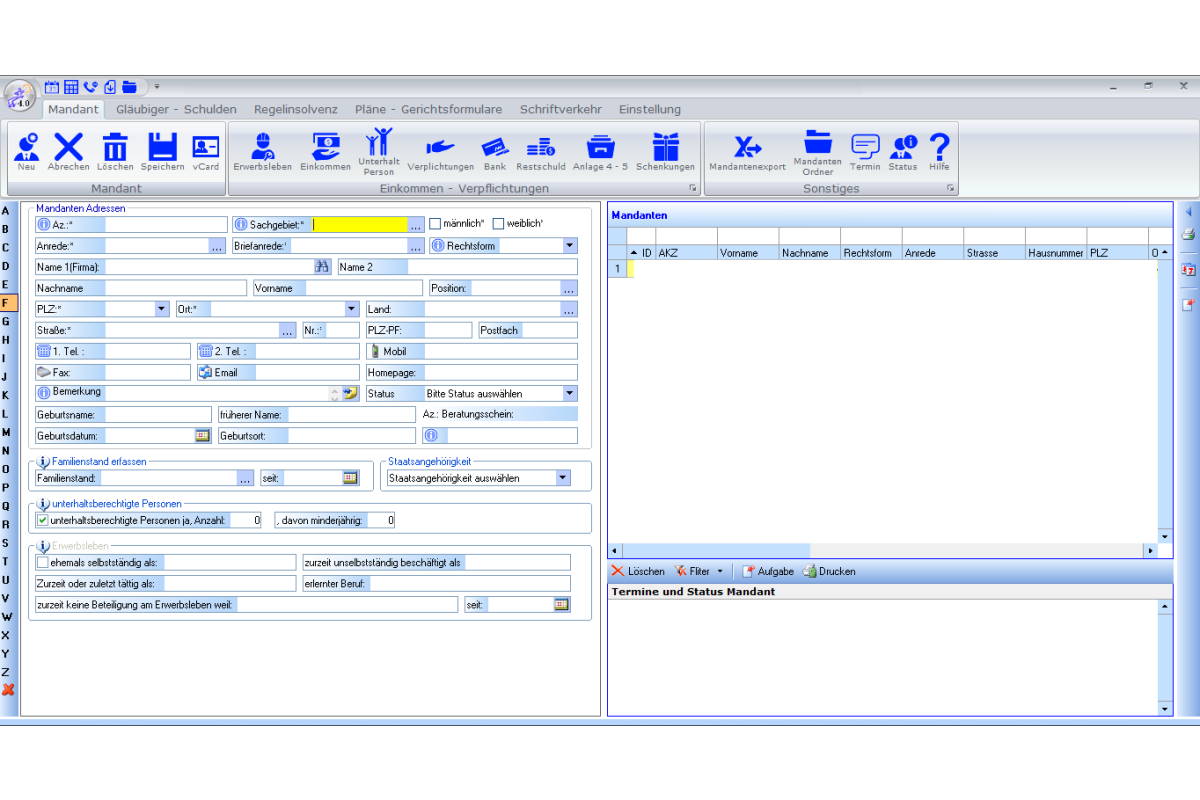Click the Mandanten table horizontal scrollbar
This screenshot has height=800, width=1200.
click(x=883, y=551)
